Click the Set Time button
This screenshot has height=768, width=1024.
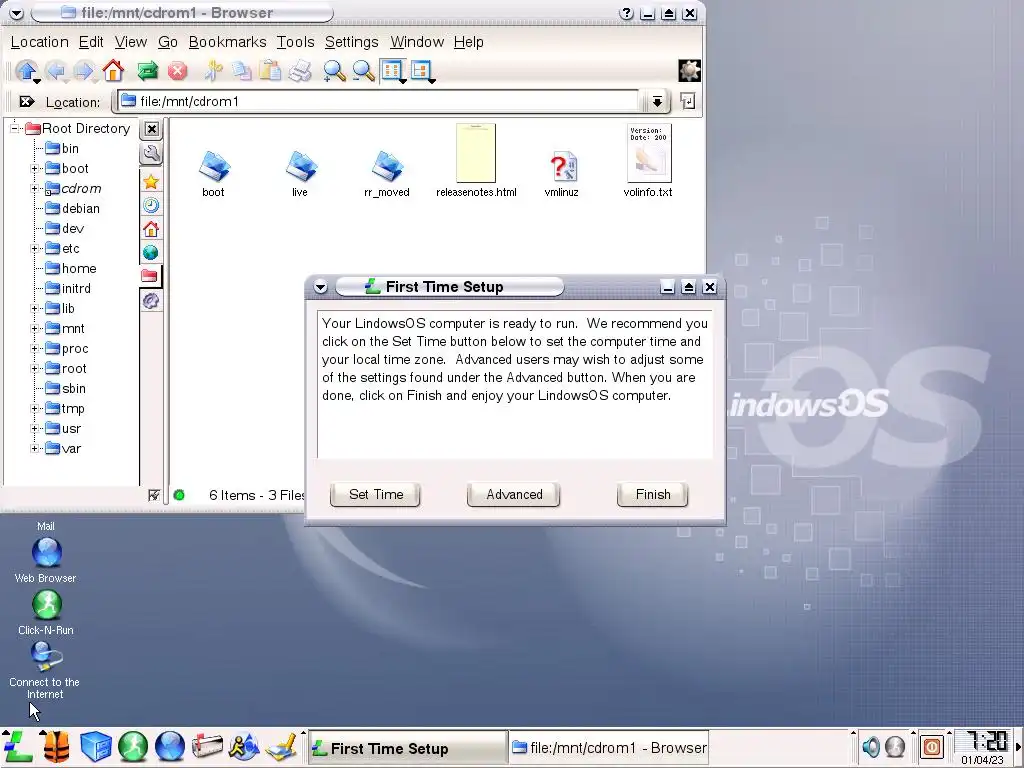pyautogui.click(x=376, y=494)
